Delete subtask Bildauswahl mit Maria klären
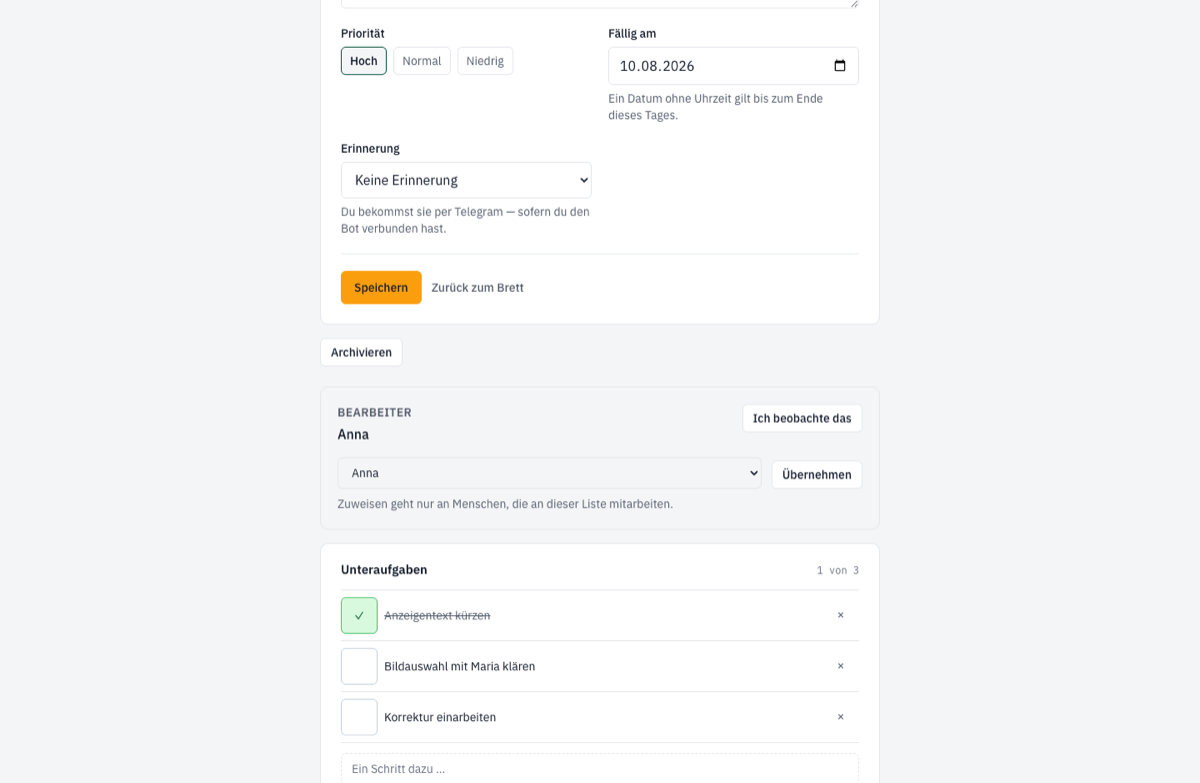Screen dimensions: 1200x783 841,666
